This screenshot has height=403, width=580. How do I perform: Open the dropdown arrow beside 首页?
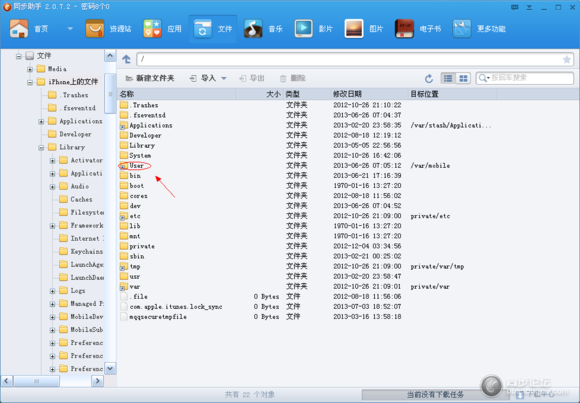[70, 29]
